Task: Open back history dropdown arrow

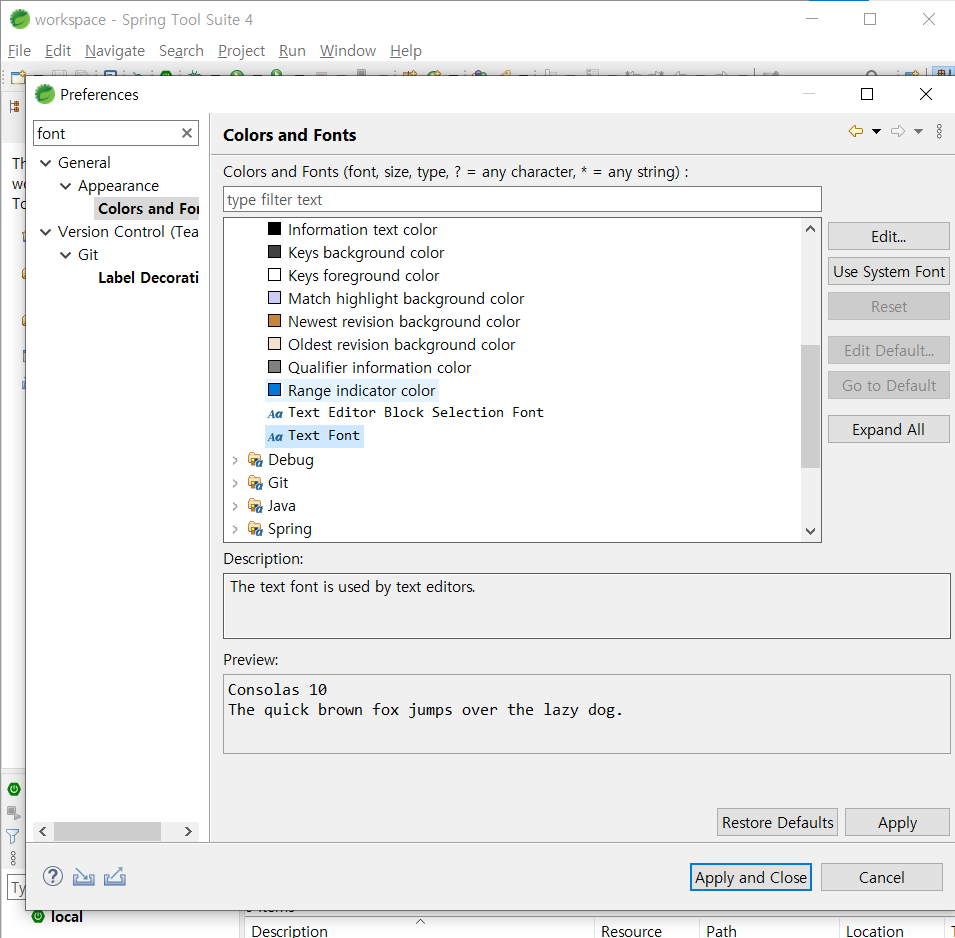Action: (x=876, y=131)
